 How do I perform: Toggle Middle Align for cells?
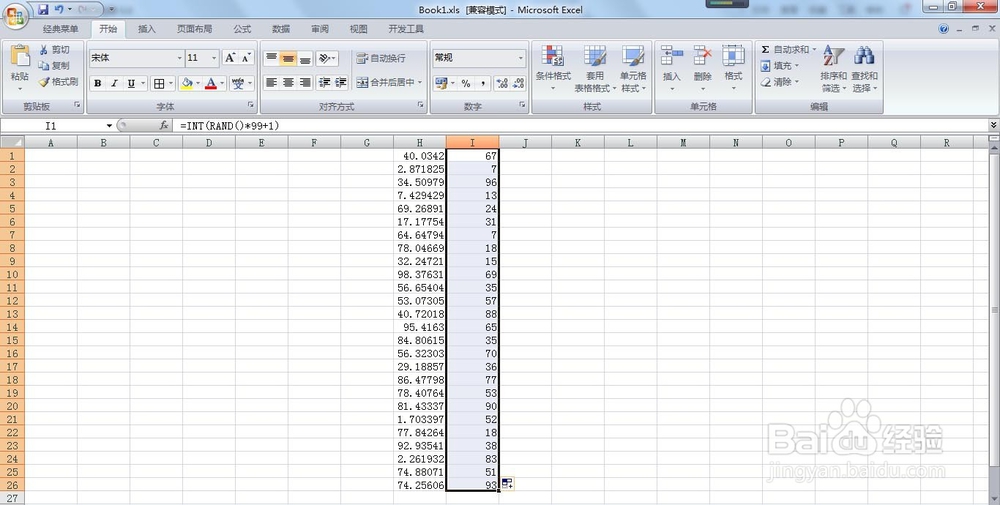click(x=288, y=58)
